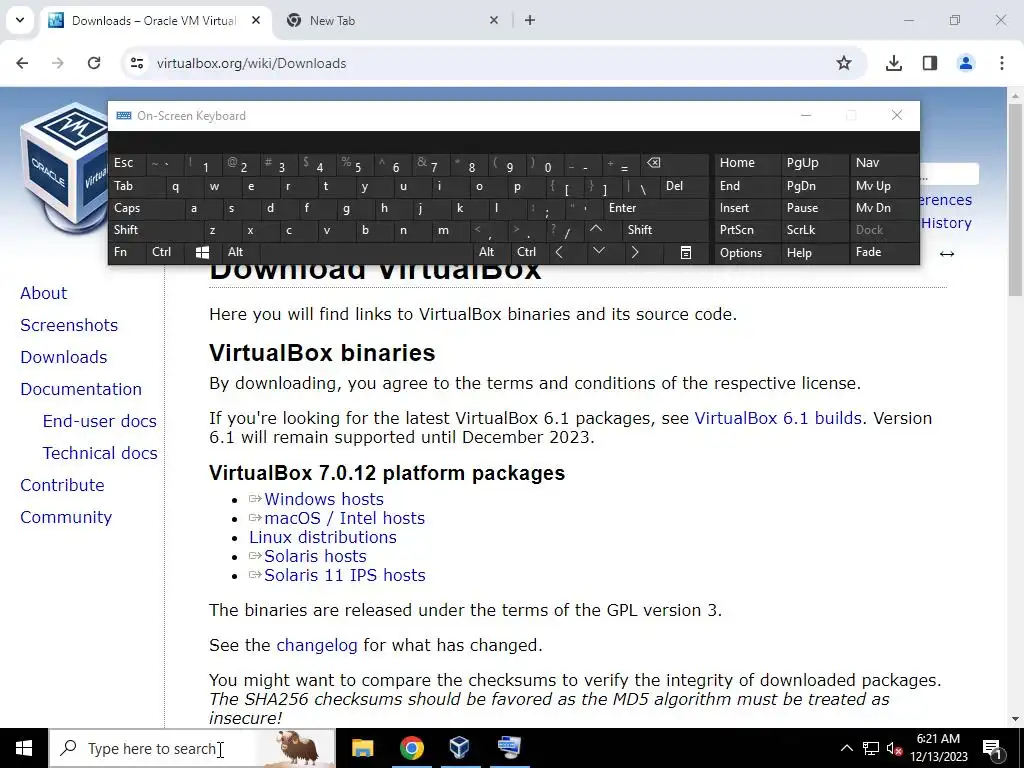Open Solaris 11 IPS hosts link
Image resolution: width=1024 pixels, height=768 pixels.
pyautogui.click(x=345, y=575)
